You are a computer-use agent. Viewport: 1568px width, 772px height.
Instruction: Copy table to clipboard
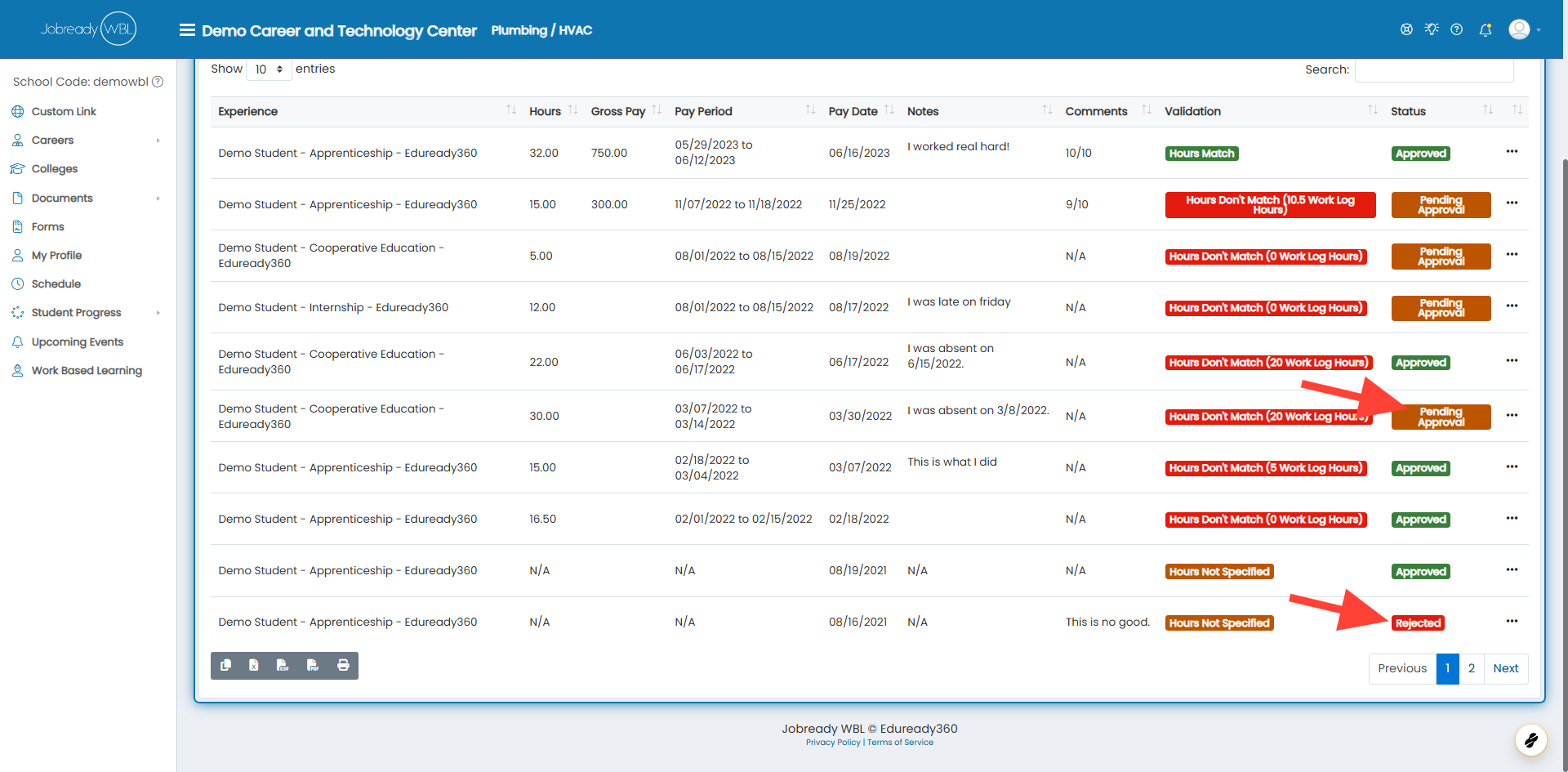(x=225, y=666)
